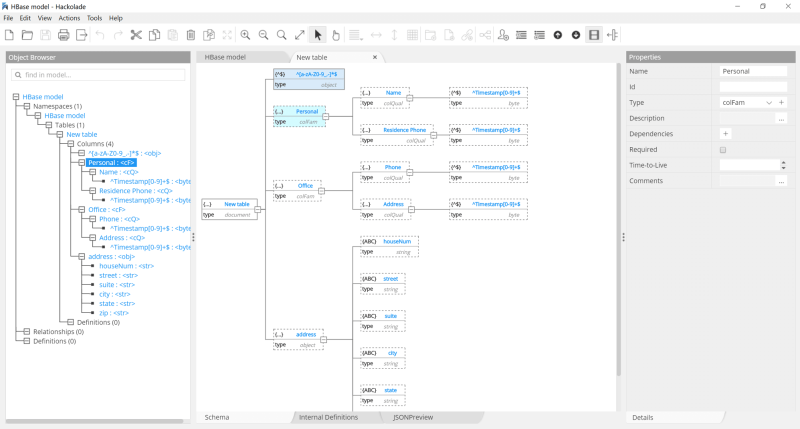Open the Actions menu
Image resolution: width=800 pixels, height=429 pixels.
(69, 18)
